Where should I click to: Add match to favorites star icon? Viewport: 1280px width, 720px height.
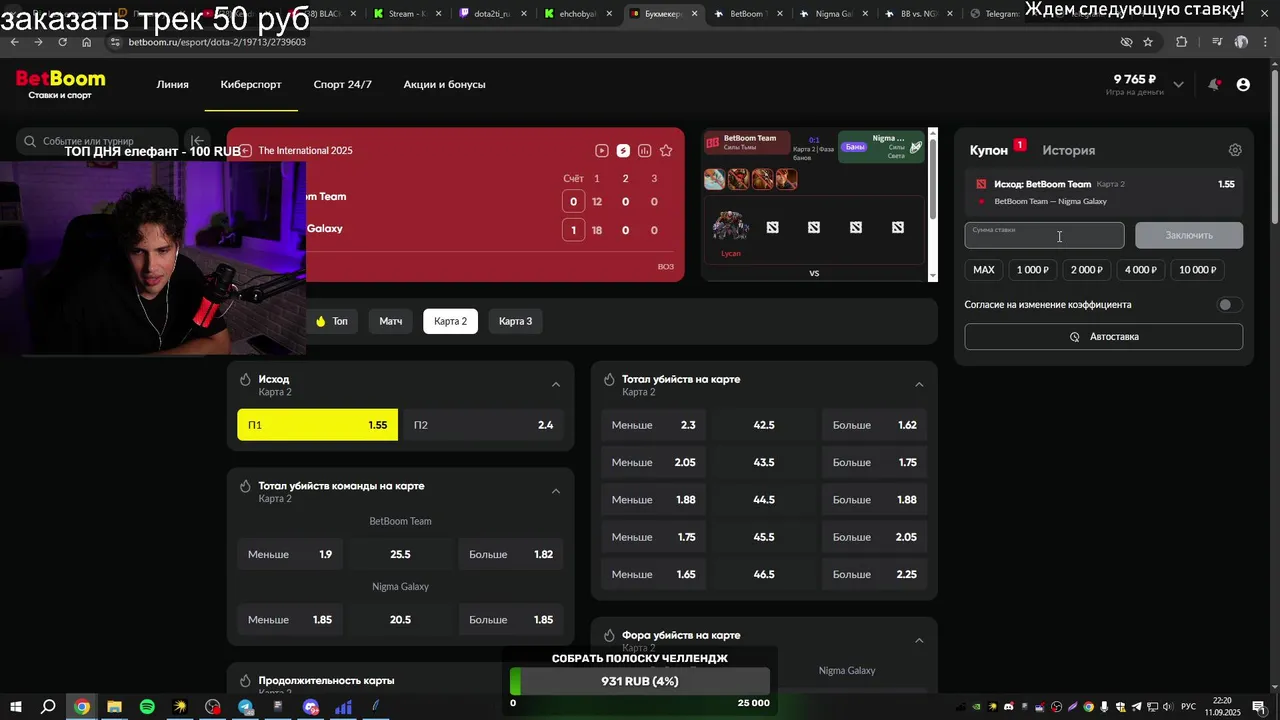(x=666, y=151)
